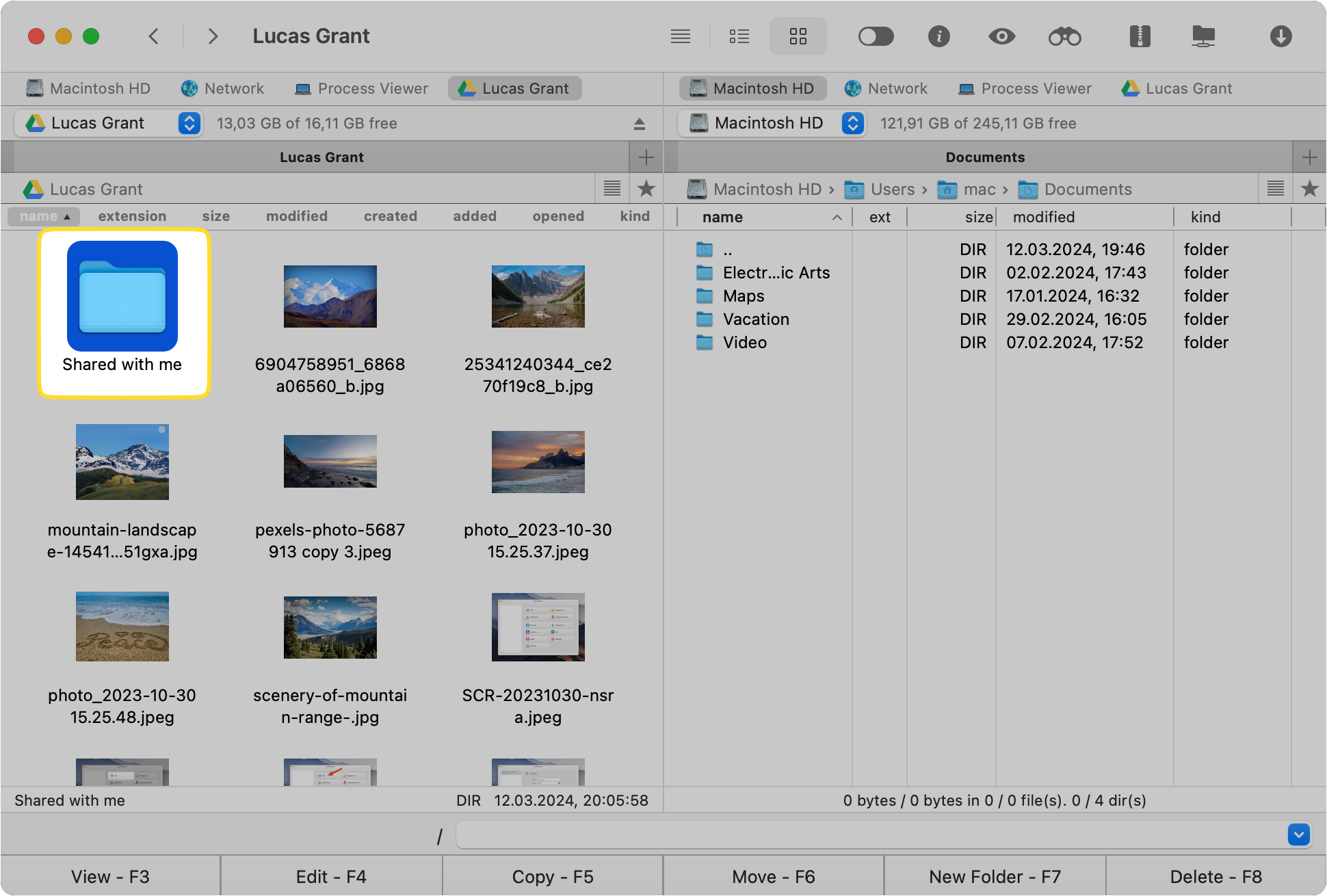This screenshot has height=896, width=1327.
Task: Click mac in breadcrumb path
Action: click(967, 189)
